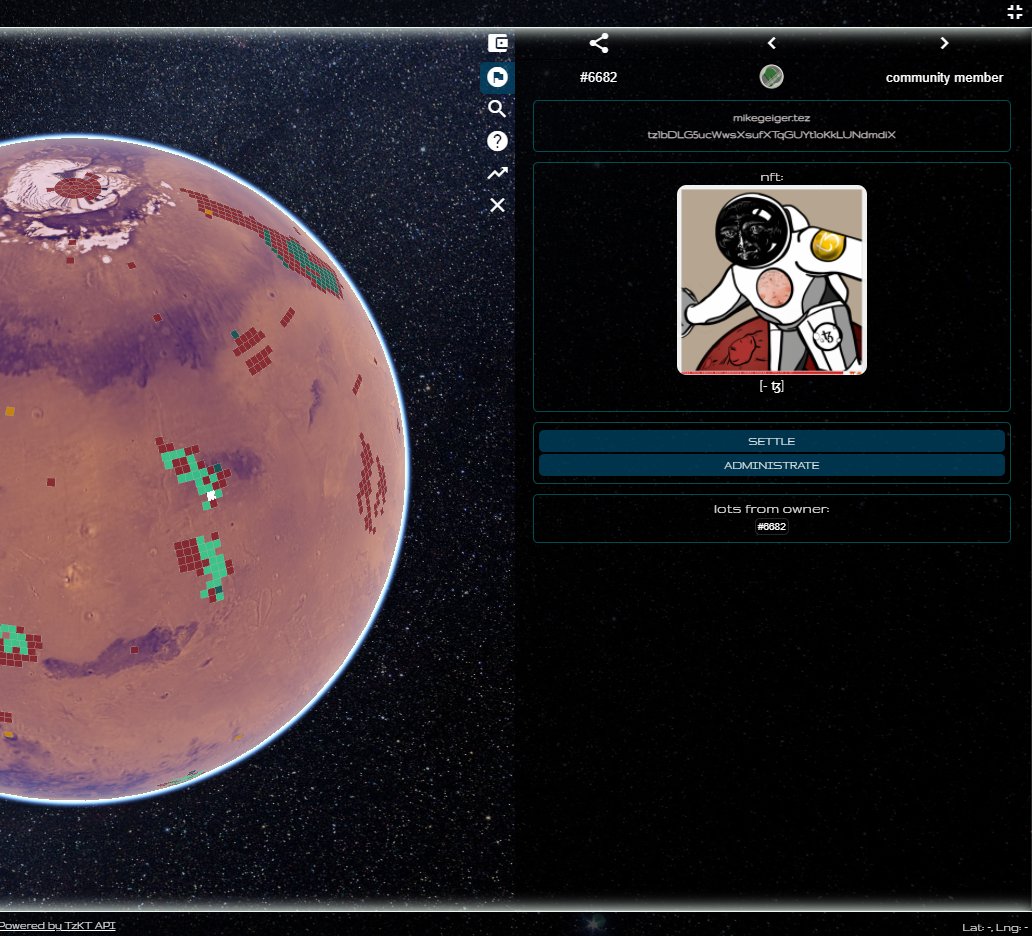Click the round green owner avatar
1032x936 pixels.
tap(771, 77)
